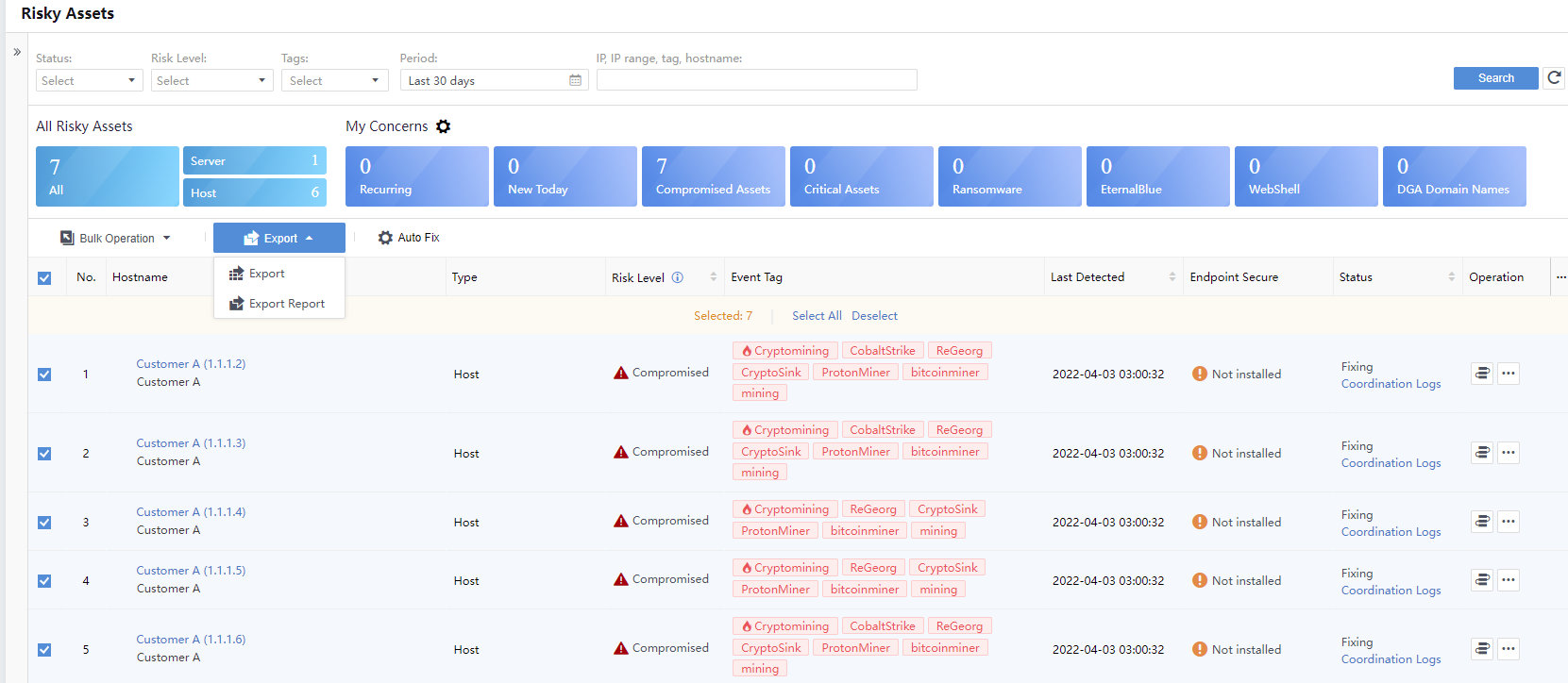This screenshot has width=1568, height=683.
Task: Open Customer A (1.1.1.4) hostname link
Action: [x=191, y=512]
